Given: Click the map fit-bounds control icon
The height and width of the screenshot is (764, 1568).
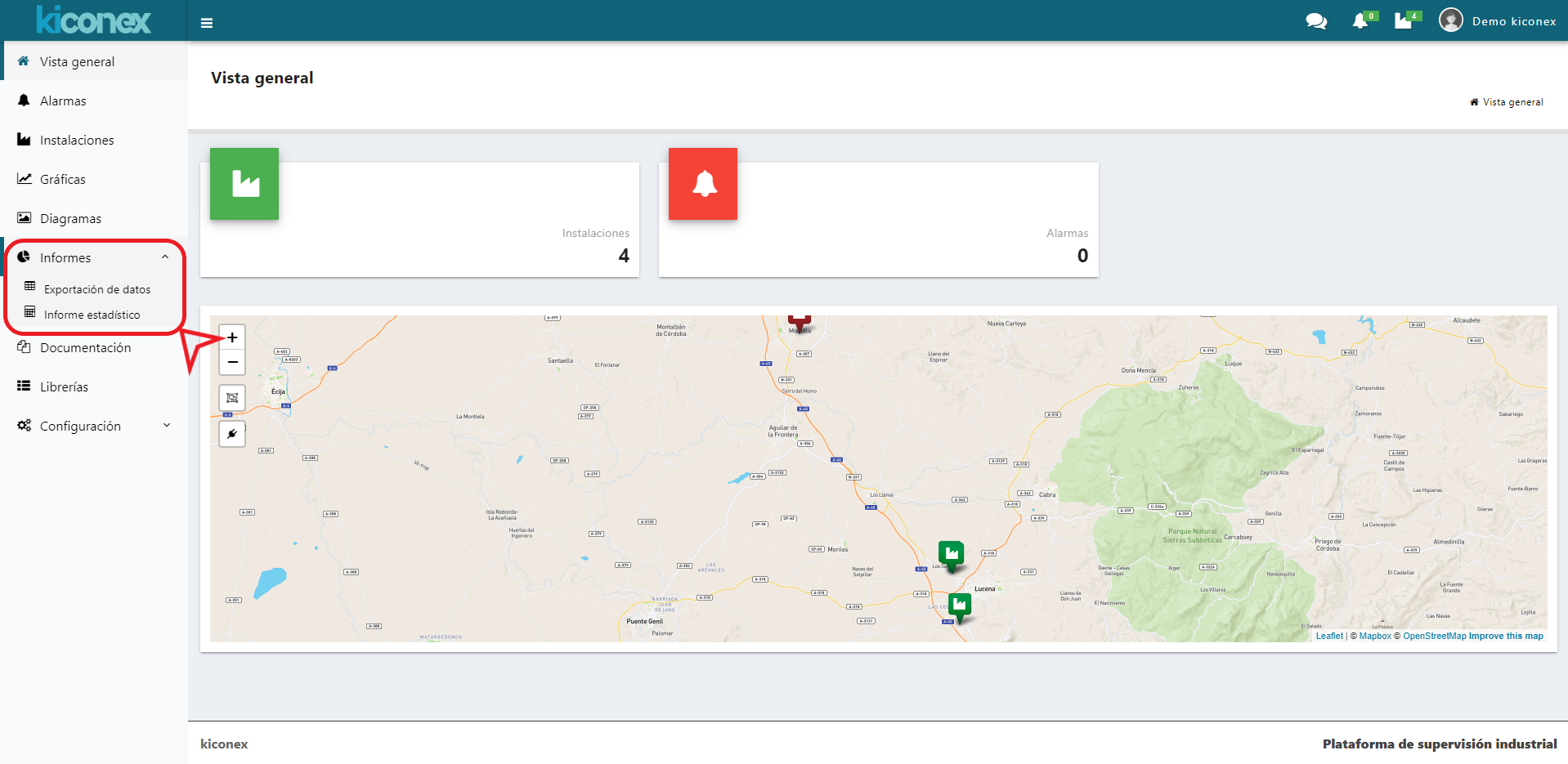Looking at the screenshot, I should click(232, 398).
